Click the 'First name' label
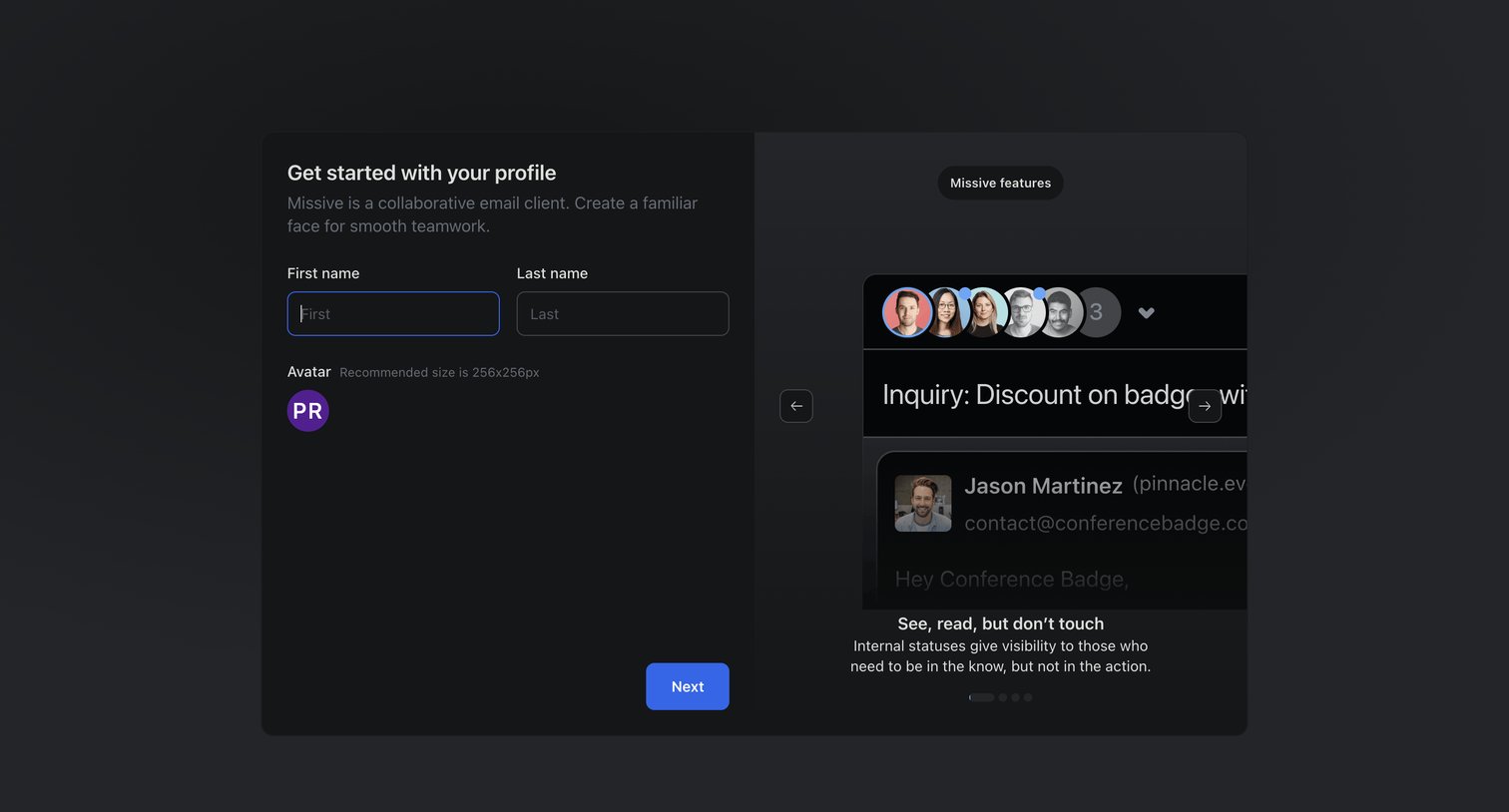 point(323,273)
